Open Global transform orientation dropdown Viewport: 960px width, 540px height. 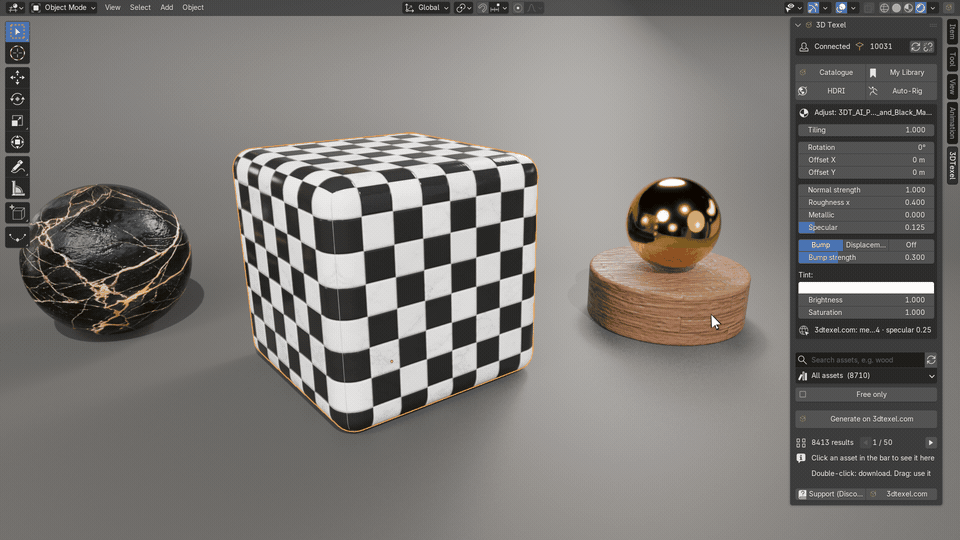[426, 8]
